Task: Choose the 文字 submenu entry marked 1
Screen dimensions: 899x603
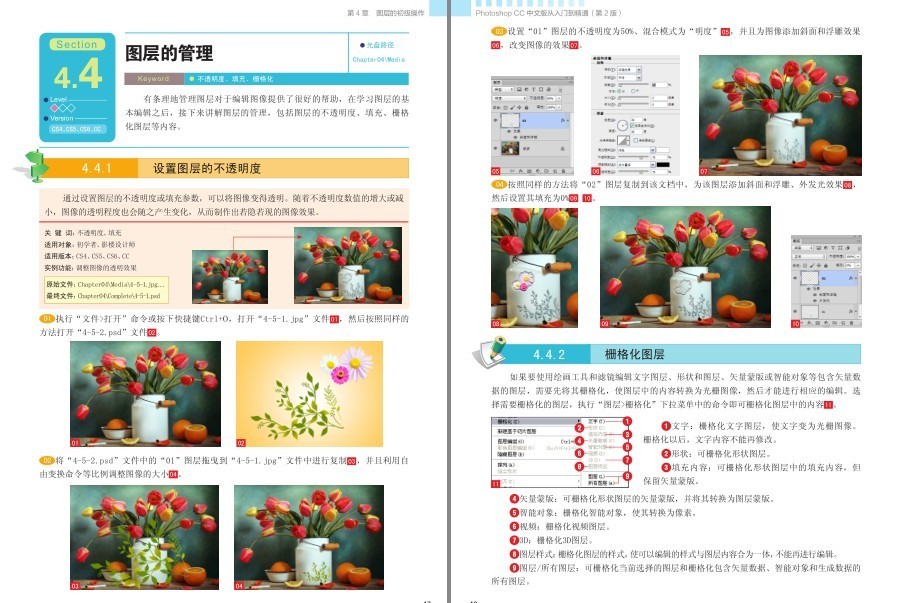Action: pos(596,421)
